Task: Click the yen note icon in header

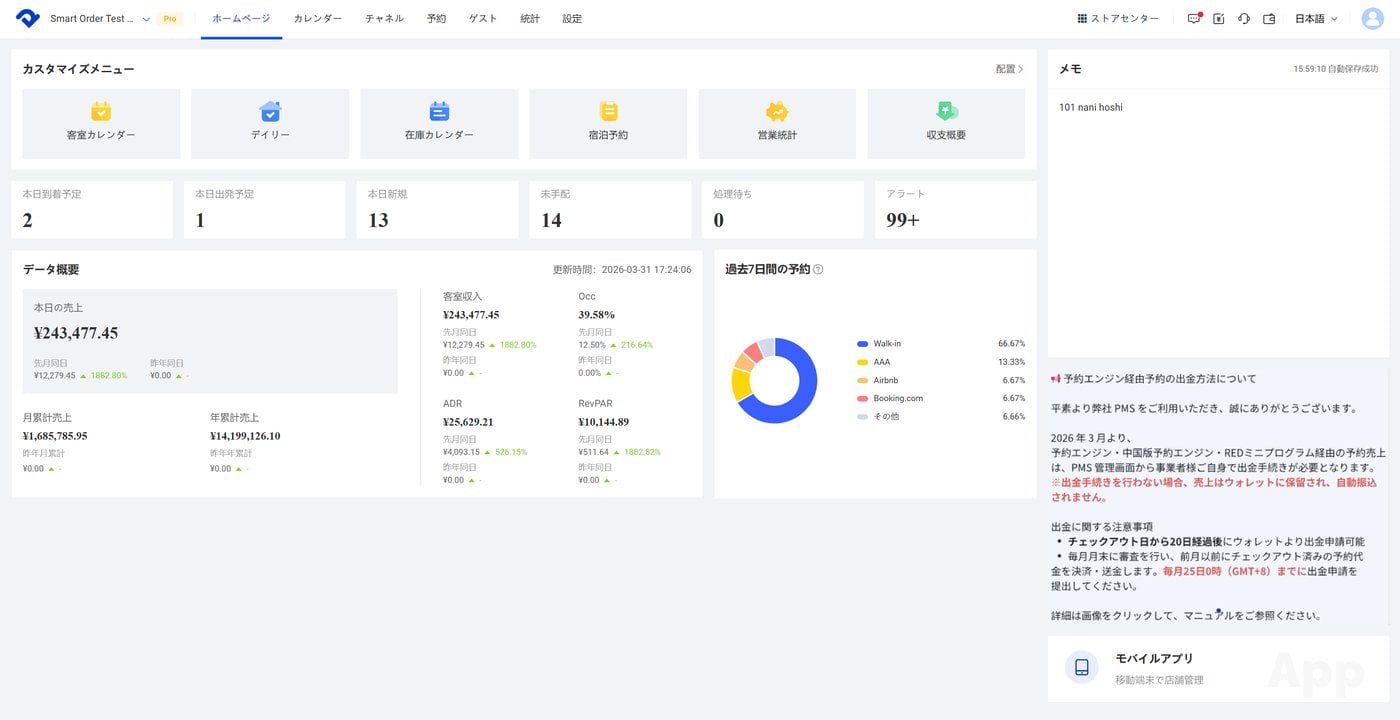Action: coord(1219,18)
